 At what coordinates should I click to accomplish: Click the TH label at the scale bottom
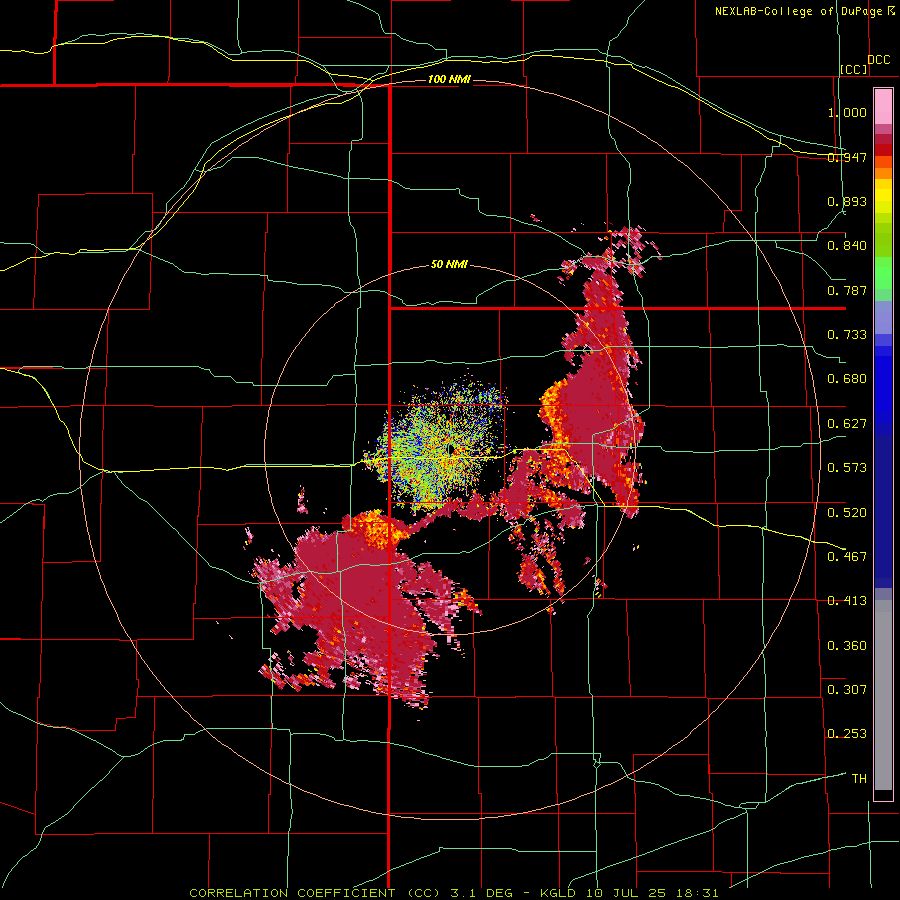point(859,778)
